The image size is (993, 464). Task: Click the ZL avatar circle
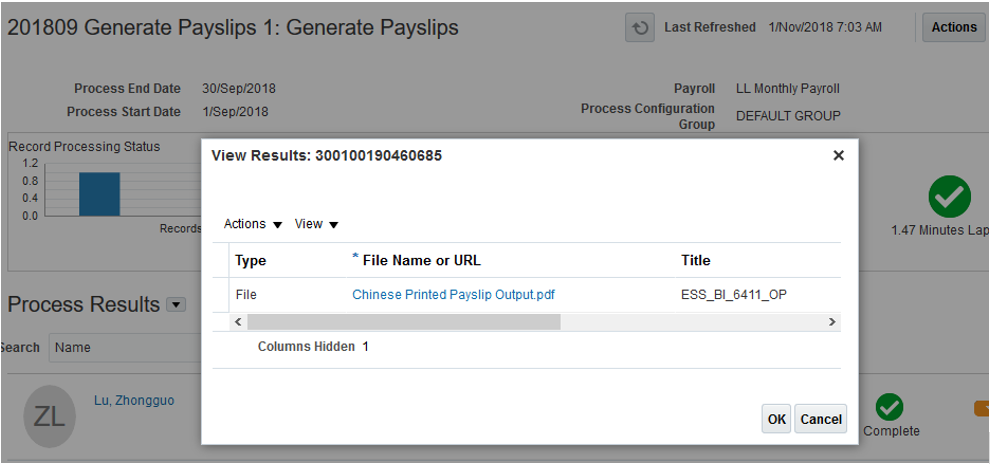coord(49,416)
